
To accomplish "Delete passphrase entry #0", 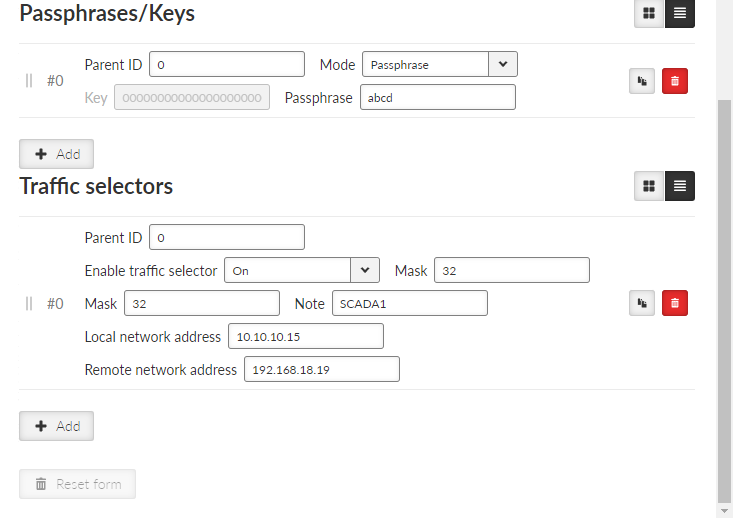I will tap(675, 81).
